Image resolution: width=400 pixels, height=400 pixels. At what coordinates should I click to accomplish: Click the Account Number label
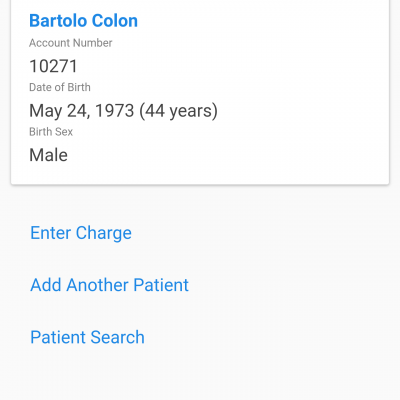tap(71, 43)
